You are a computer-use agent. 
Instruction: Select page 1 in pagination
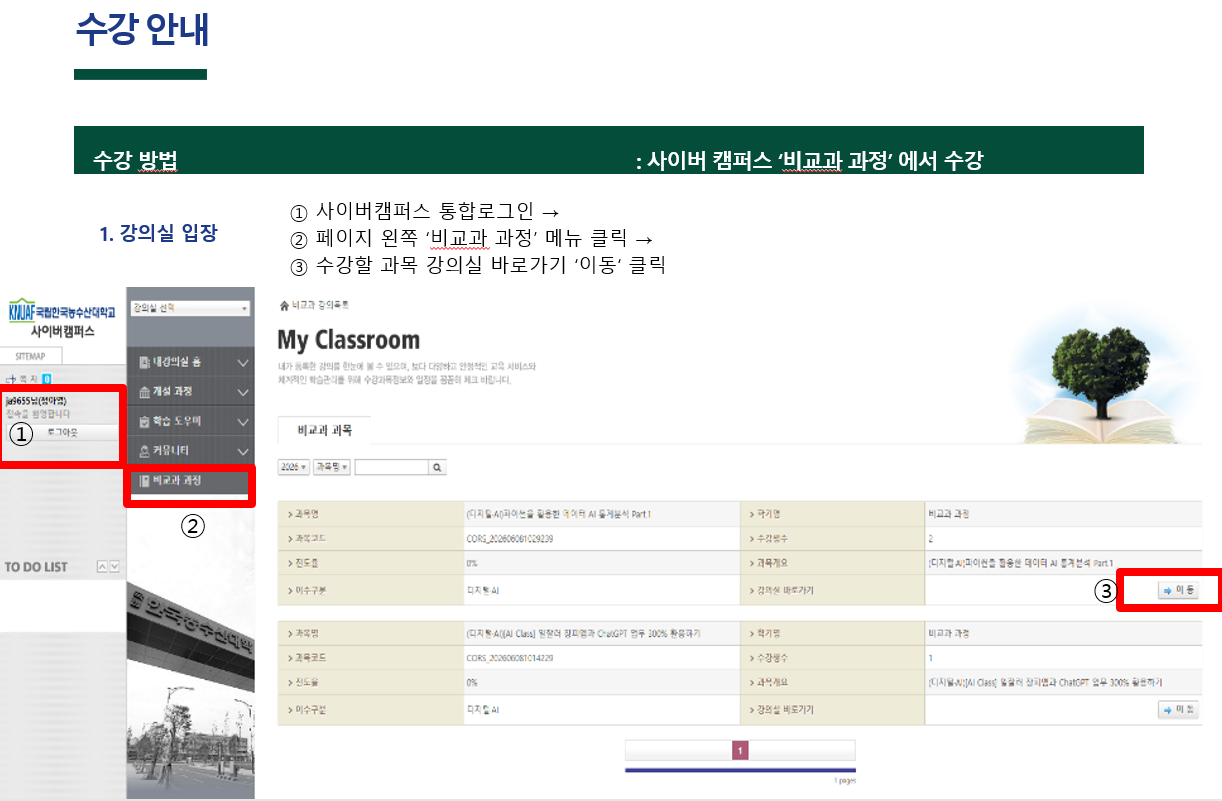pyautogui.click(x=740, y=751)
